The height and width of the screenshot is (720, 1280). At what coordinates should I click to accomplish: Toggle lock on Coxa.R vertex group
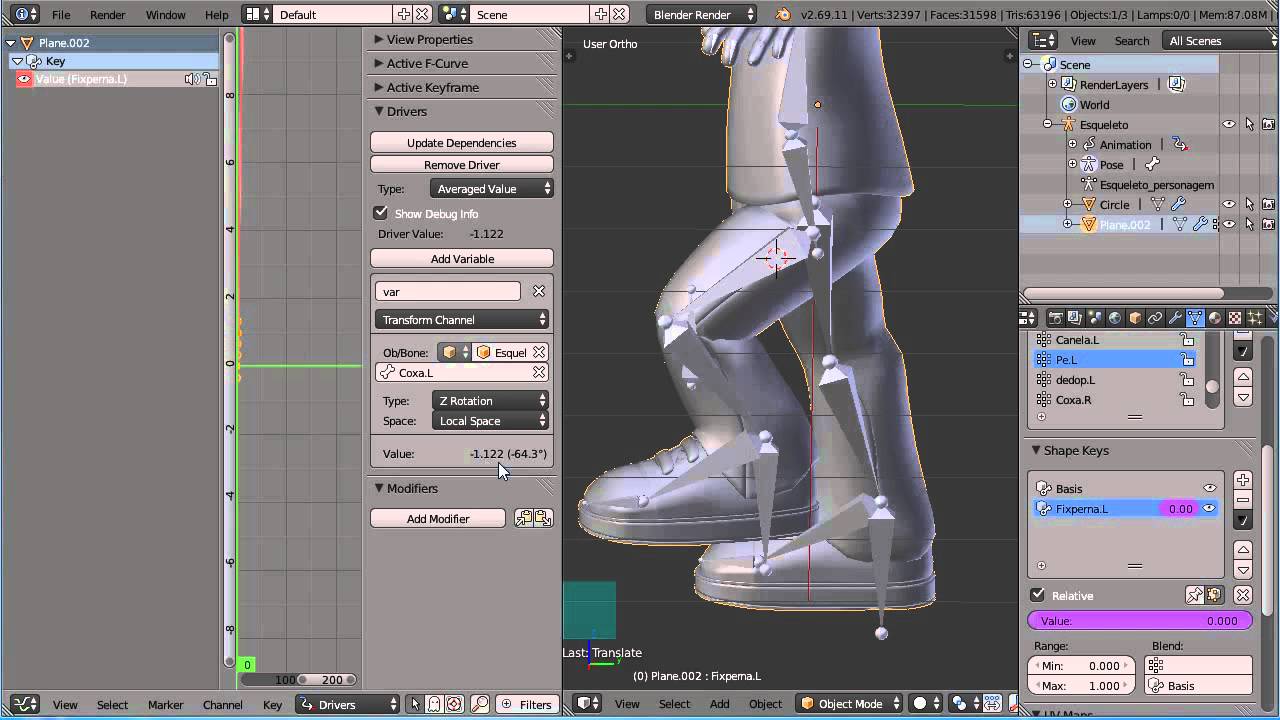[1187, 399]
